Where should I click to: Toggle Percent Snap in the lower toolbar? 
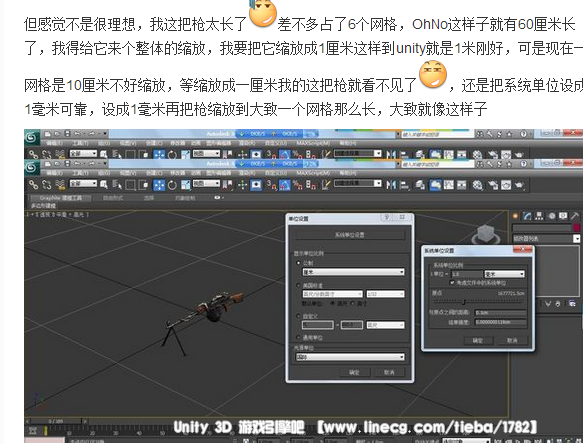[x=297, y=184]
